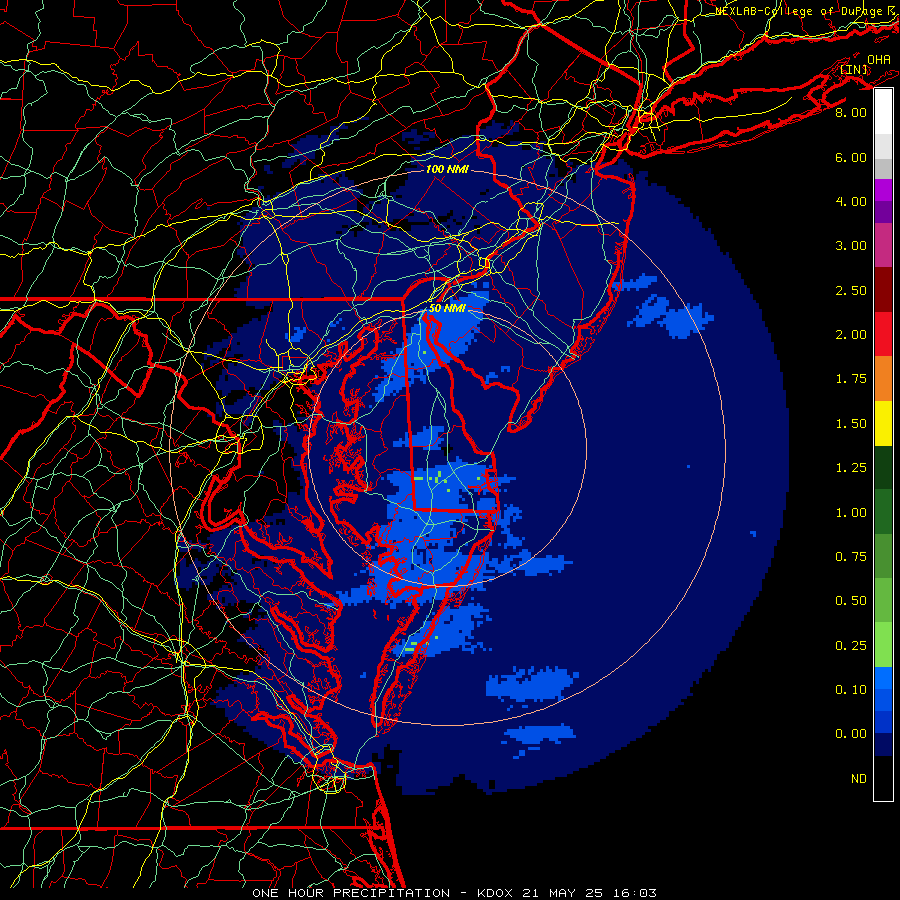Click the 8.00 legend value
Viewport: 900px width, 900px height.
click(851, 112)
